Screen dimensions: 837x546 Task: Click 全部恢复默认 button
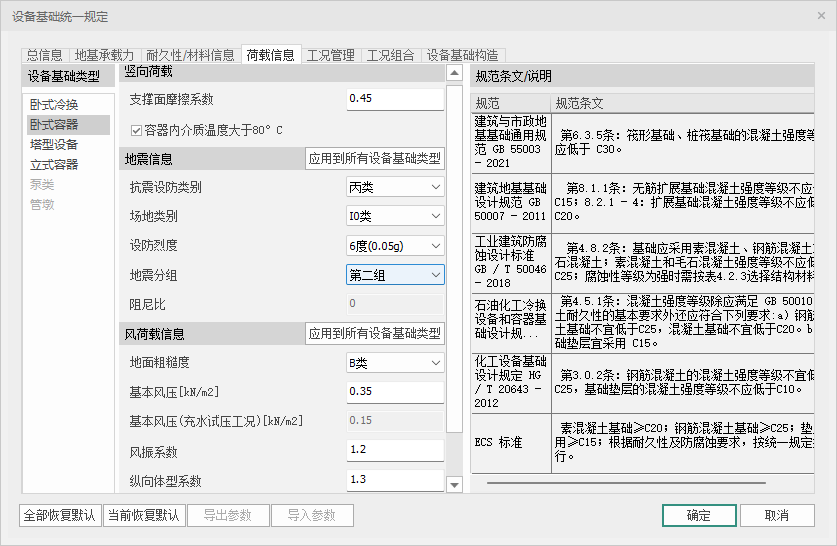click(60, 515)
